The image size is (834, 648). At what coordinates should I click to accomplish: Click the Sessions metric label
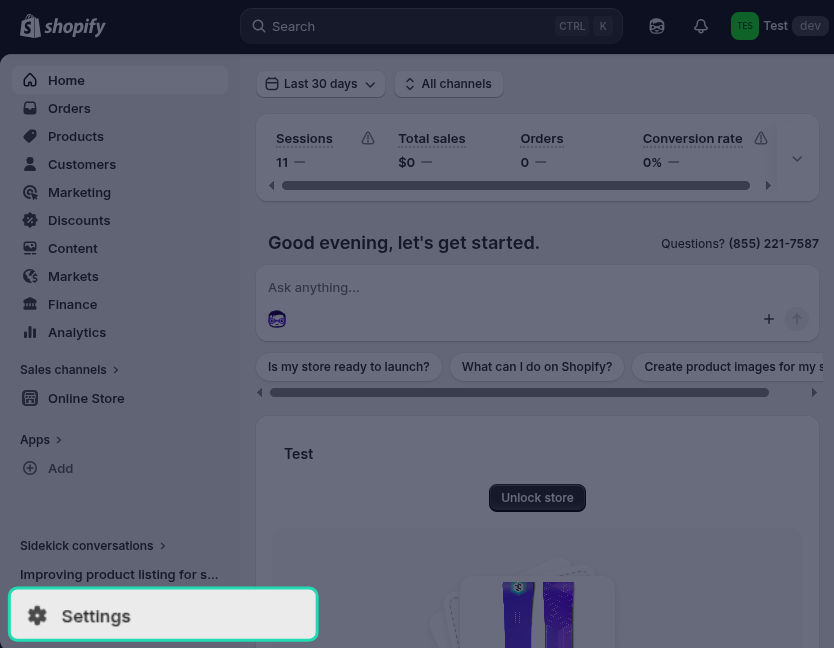[304, 139]
